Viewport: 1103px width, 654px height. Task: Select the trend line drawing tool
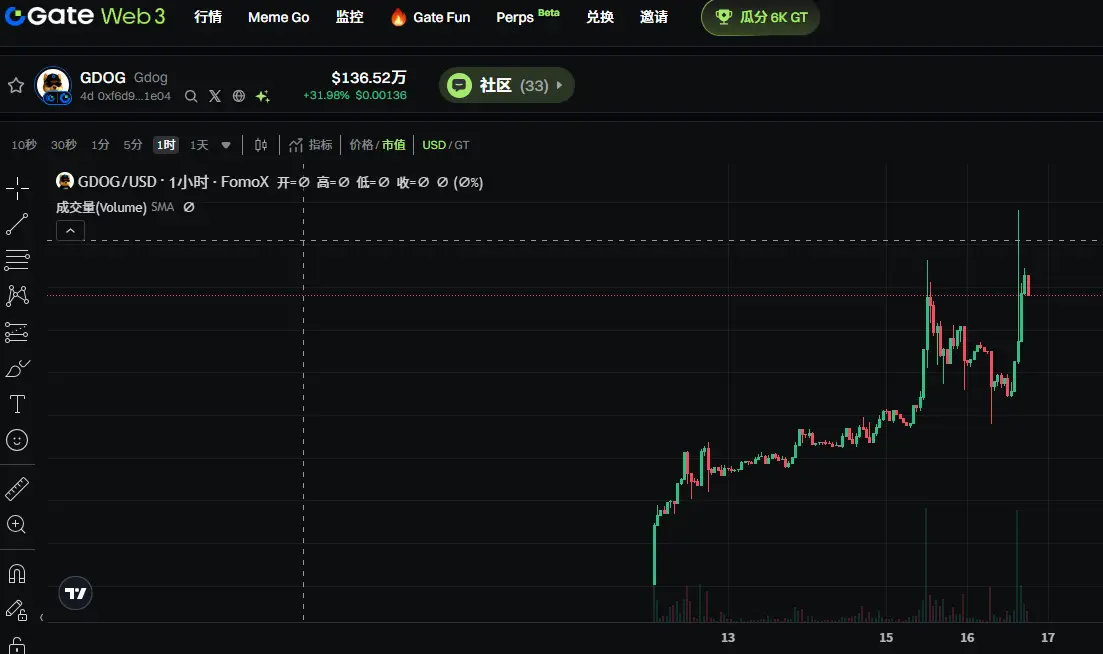(17, 224)
